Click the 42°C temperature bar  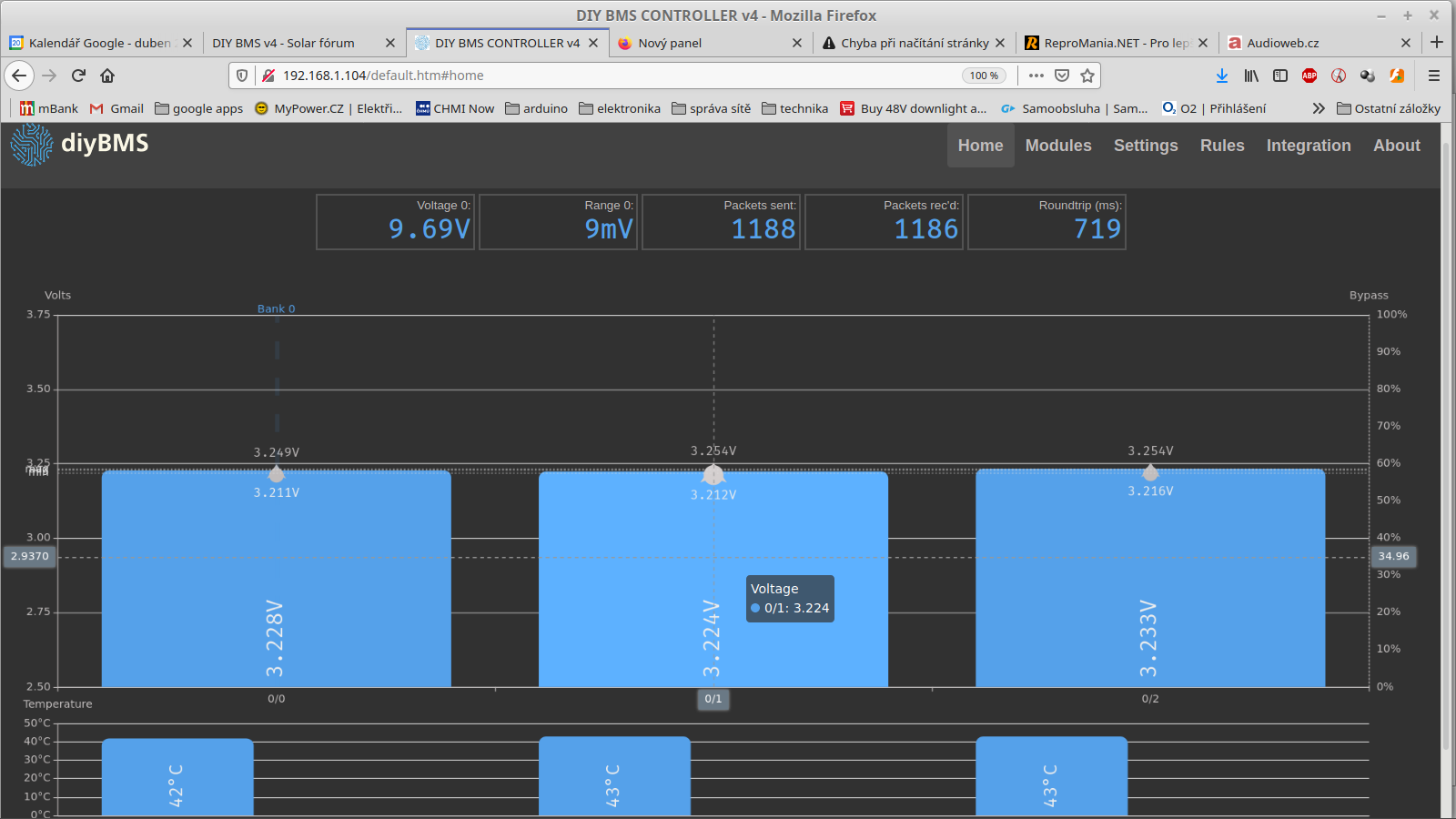[177, 777]
